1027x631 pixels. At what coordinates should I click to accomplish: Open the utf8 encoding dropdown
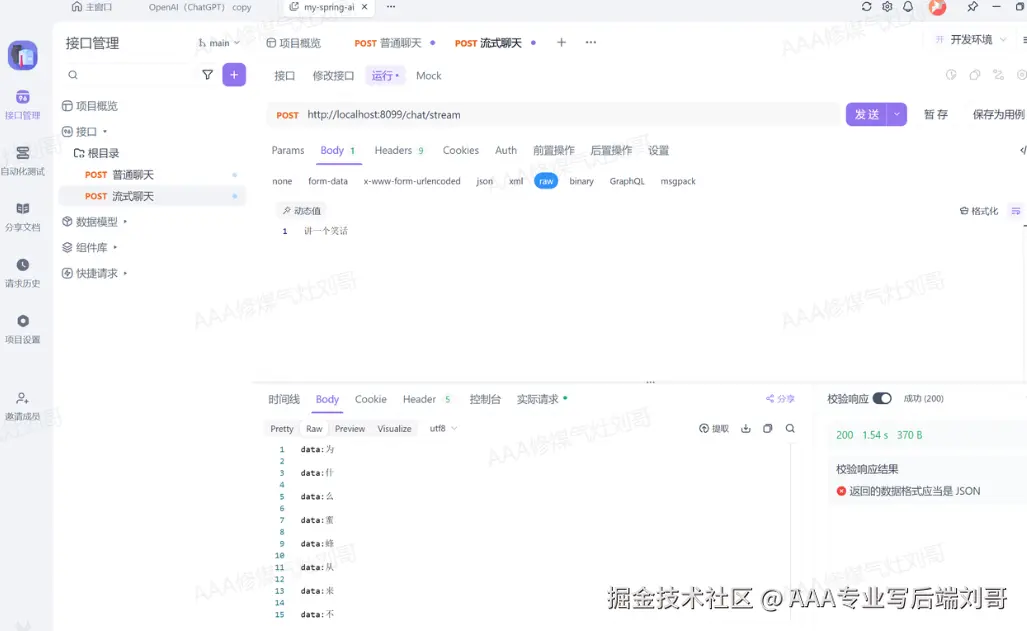pyautogui.click(x=443, y=429)
